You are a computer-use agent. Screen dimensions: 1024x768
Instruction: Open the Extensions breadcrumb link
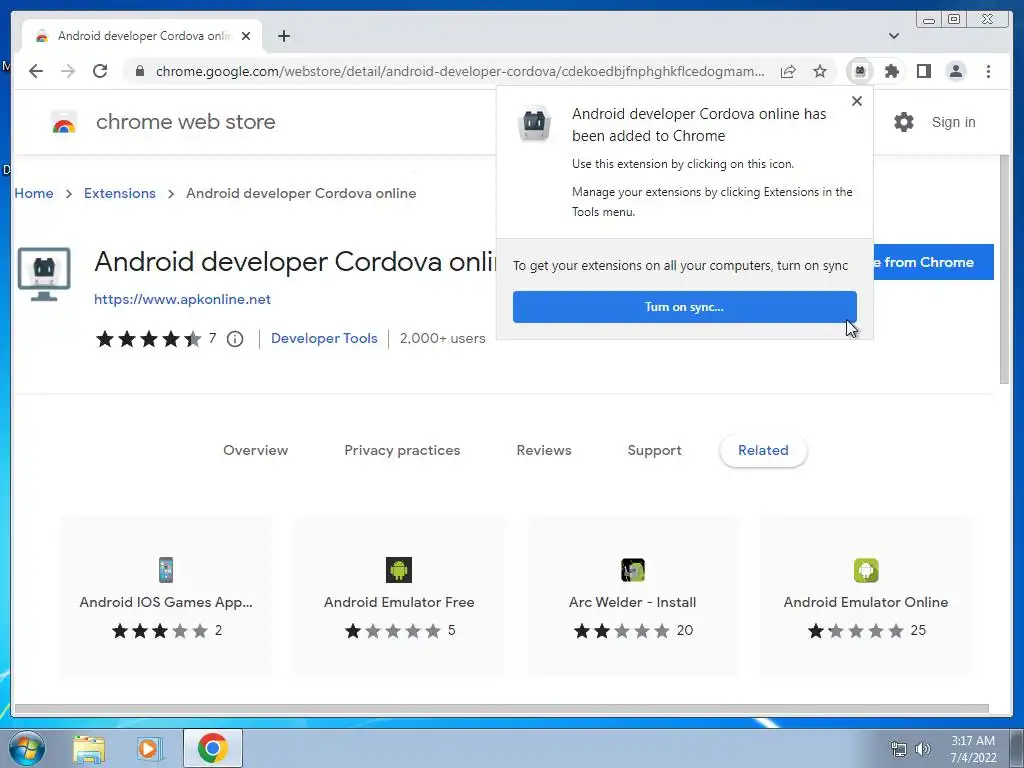pos(120,193)
